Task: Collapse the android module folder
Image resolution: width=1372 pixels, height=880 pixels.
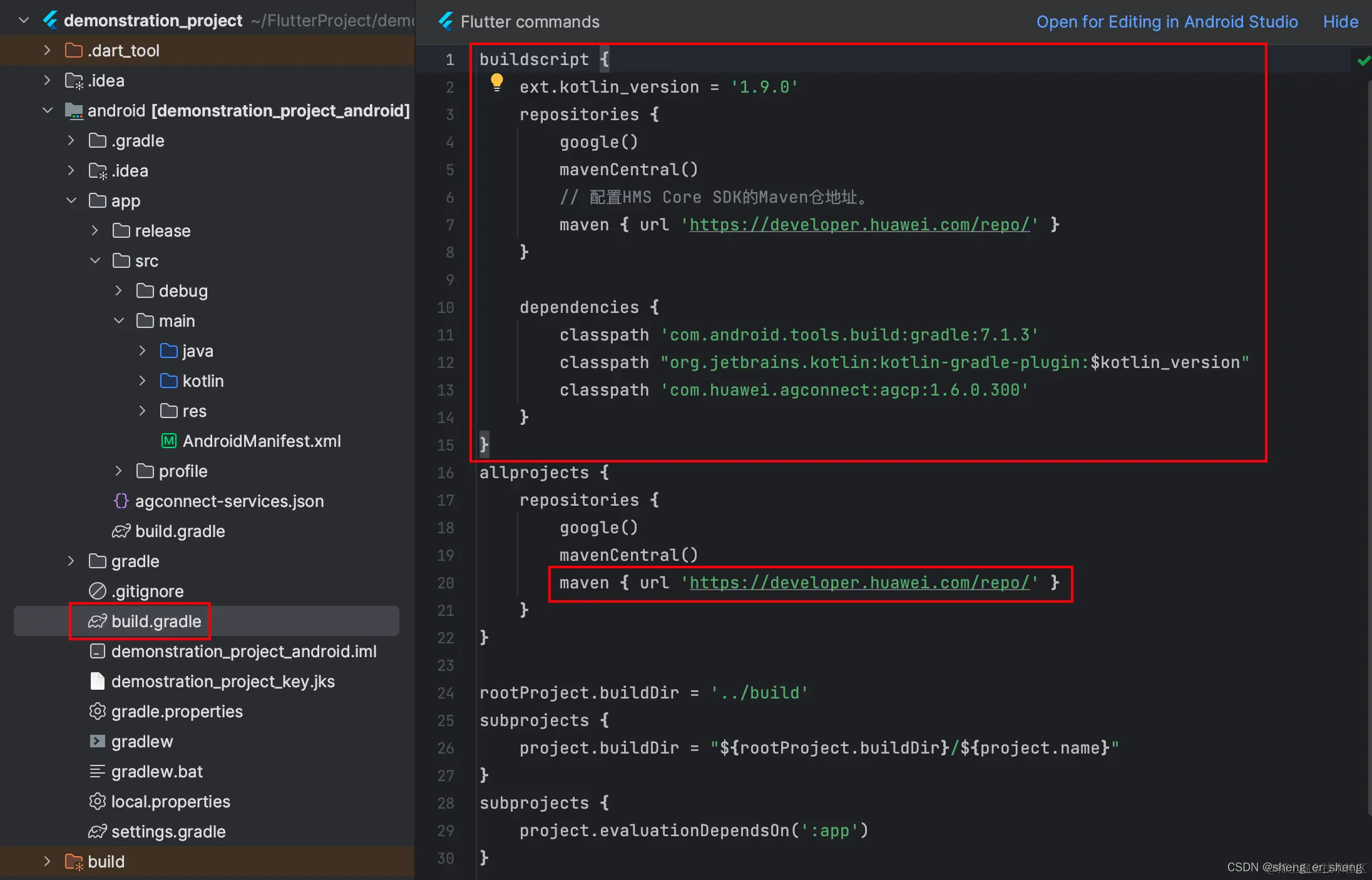Action: coord(47,111)
